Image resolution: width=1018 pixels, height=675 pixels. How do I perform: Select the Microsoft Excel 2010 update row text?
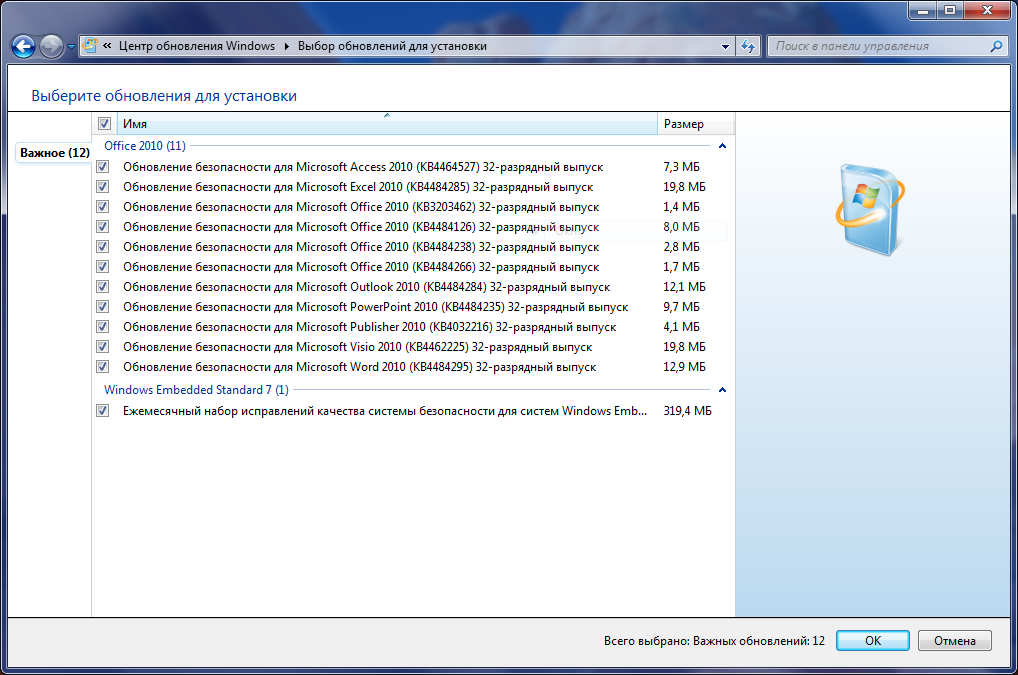point(358,187)
